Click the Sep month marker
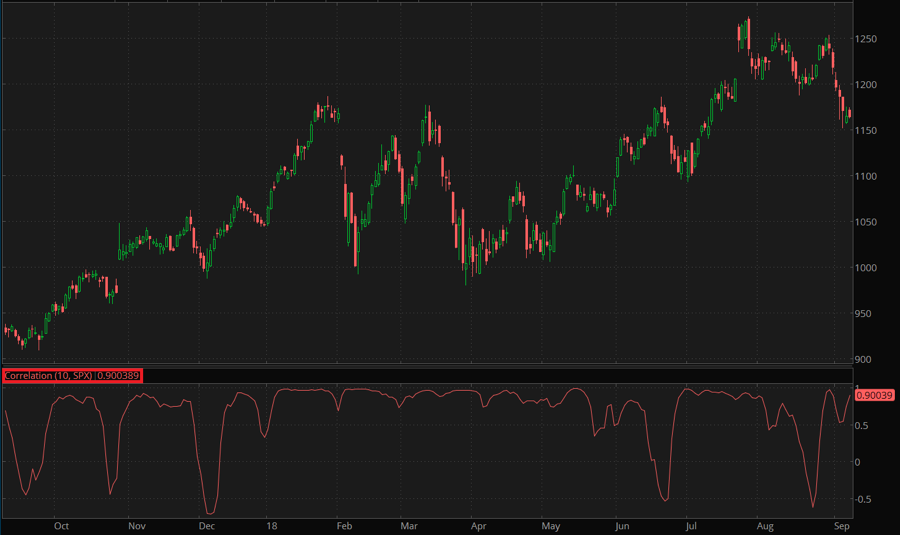 point(841,525)
